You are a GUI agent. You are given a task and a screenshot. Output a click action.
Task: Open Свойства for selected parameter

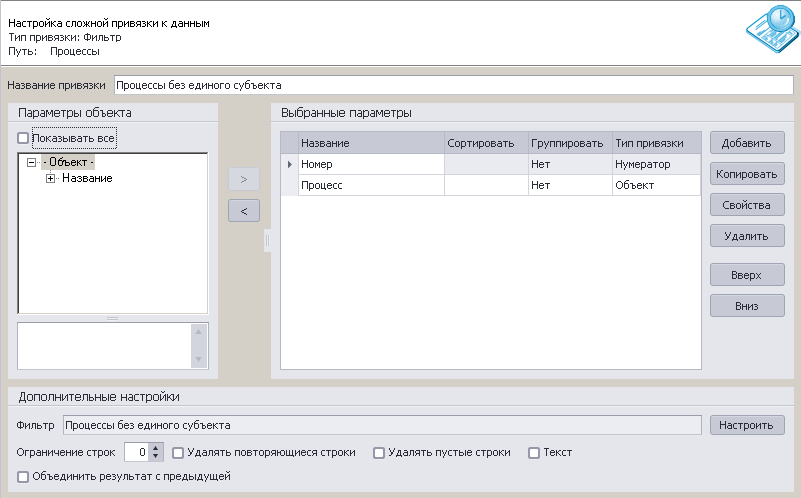(x=747, y=205)
